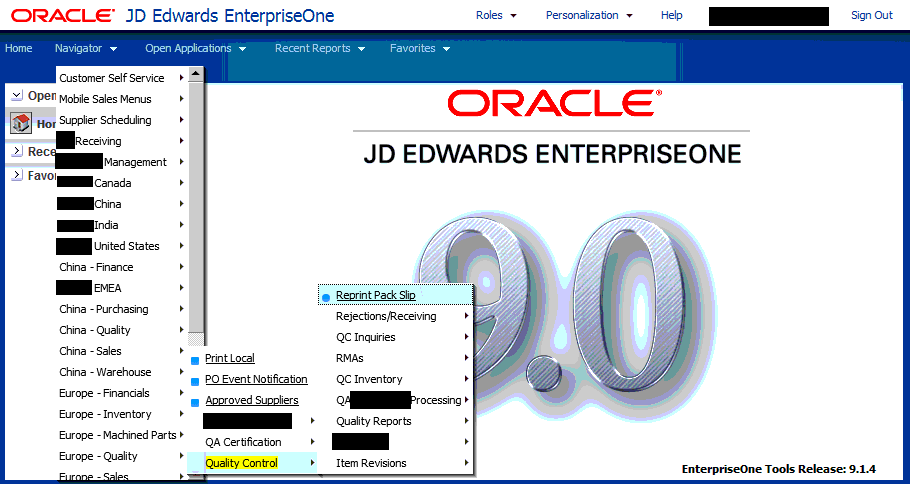The image size is (910, 484).
Task: Open the Navigator menu
Action: pos(86,49)
